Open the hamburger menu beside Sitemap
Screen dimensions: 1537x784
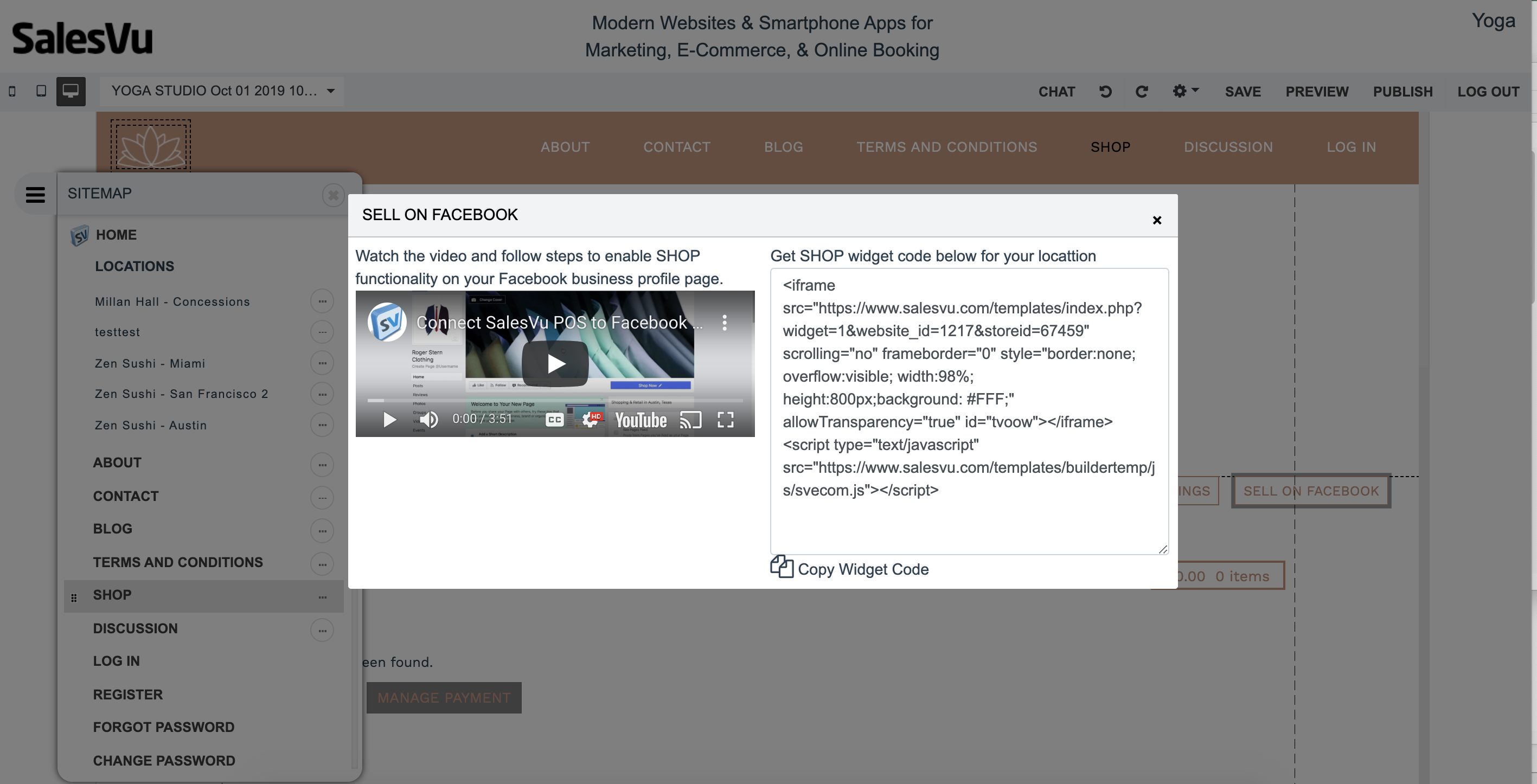pos(35,195)
